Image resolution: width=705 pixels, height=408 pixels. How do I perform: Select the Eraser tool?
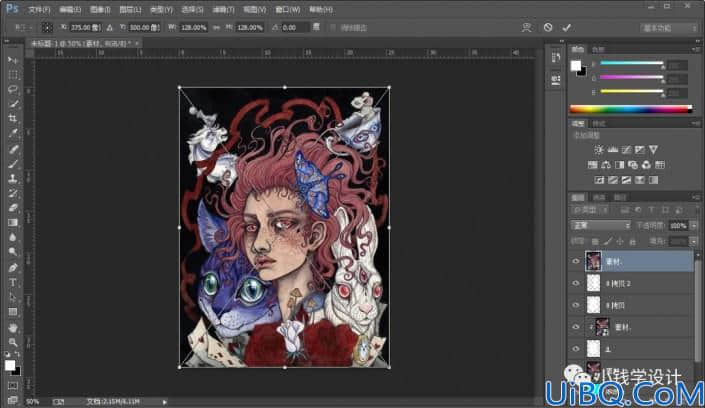(x=13, y=208)
